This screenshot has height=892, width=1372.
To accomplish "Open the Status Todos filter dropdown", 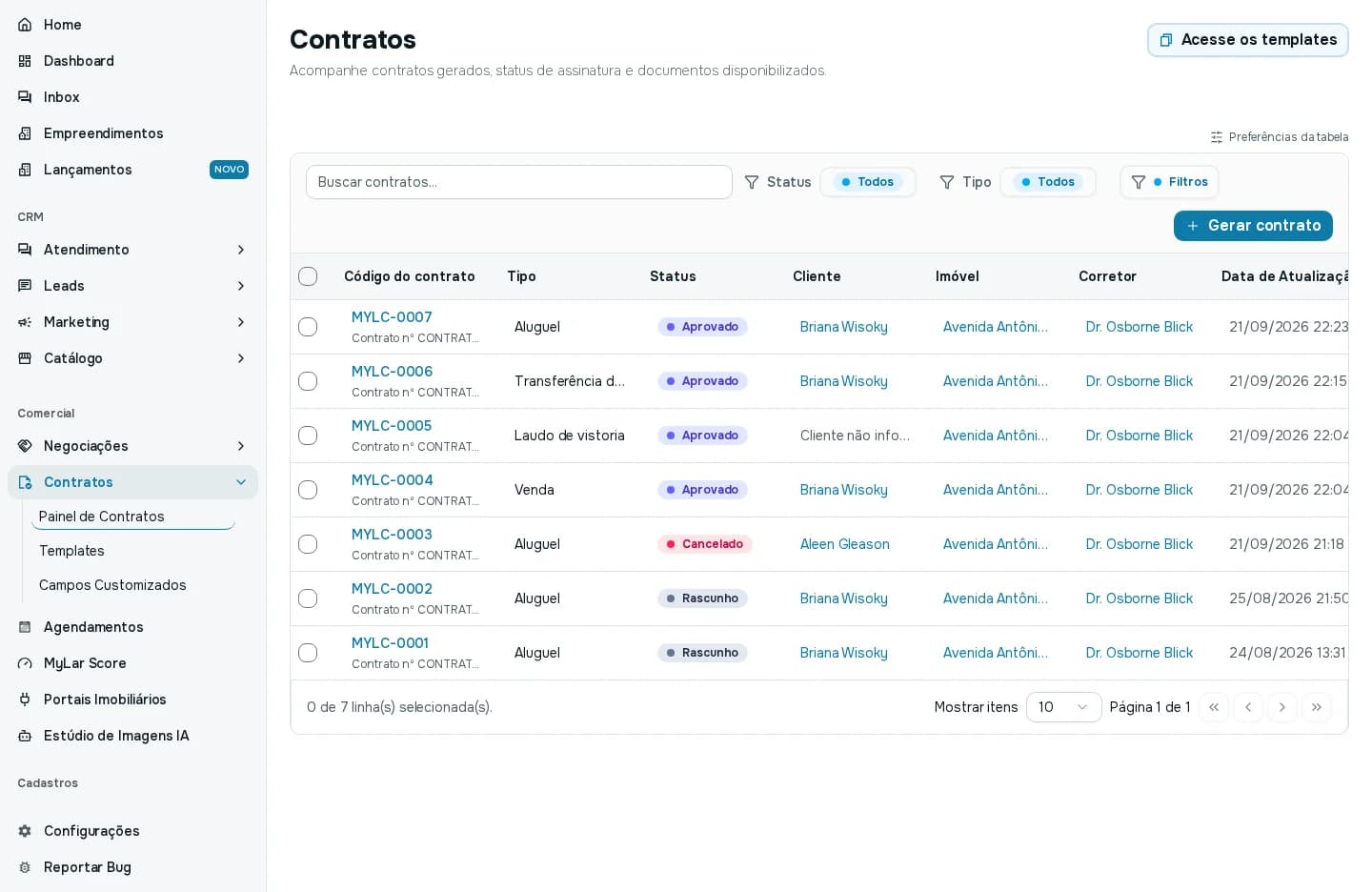I will 868,182.
